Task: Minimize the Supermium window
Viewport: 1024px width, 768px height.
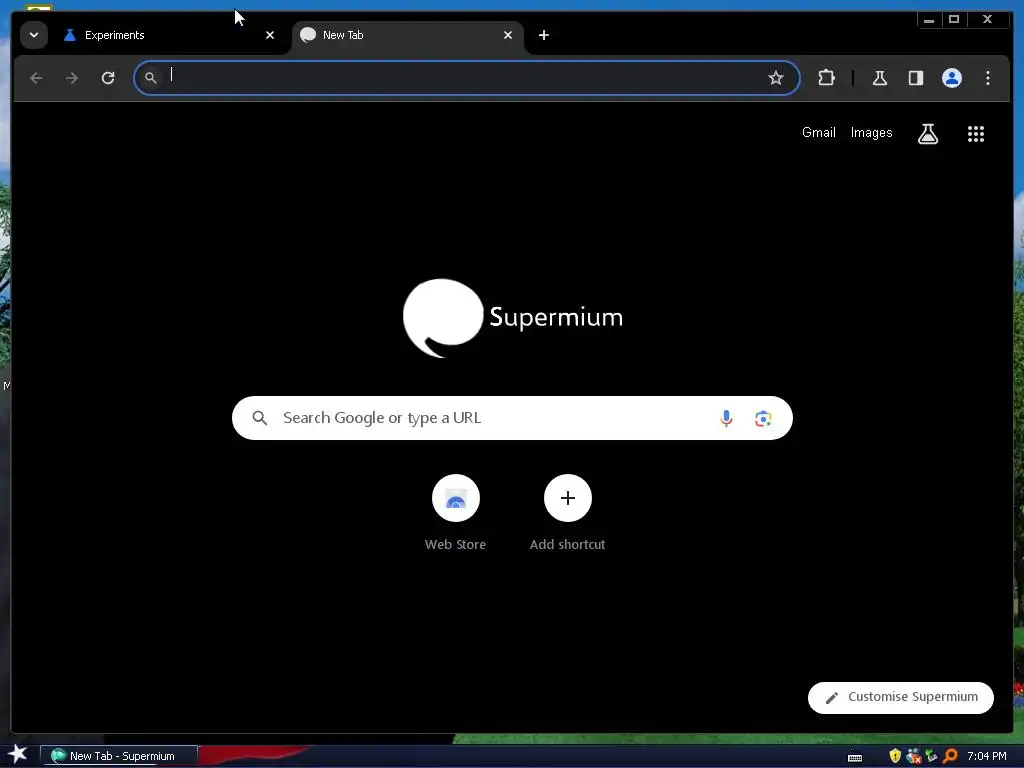Action: click(x=929, y=20)
